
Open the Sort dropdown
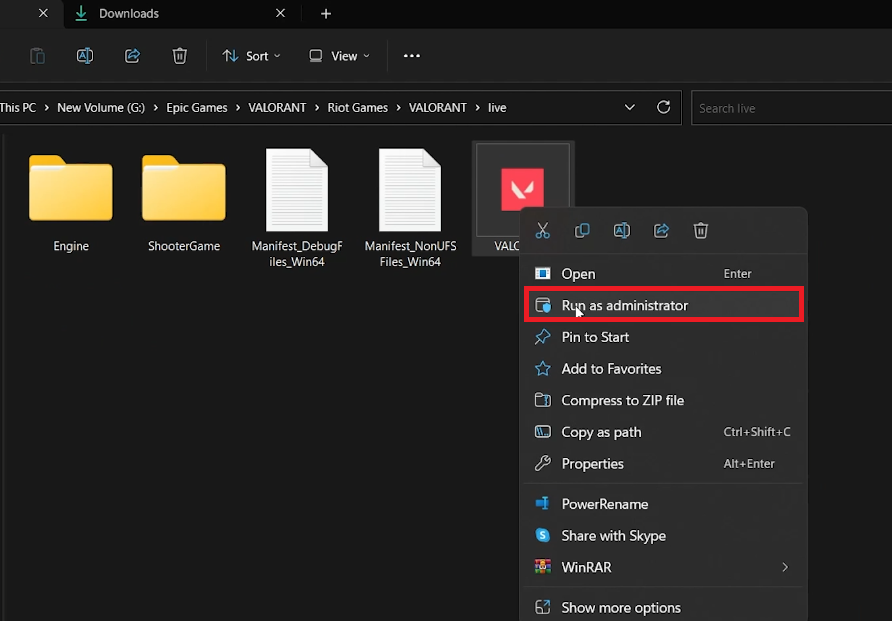click(251, 56)
